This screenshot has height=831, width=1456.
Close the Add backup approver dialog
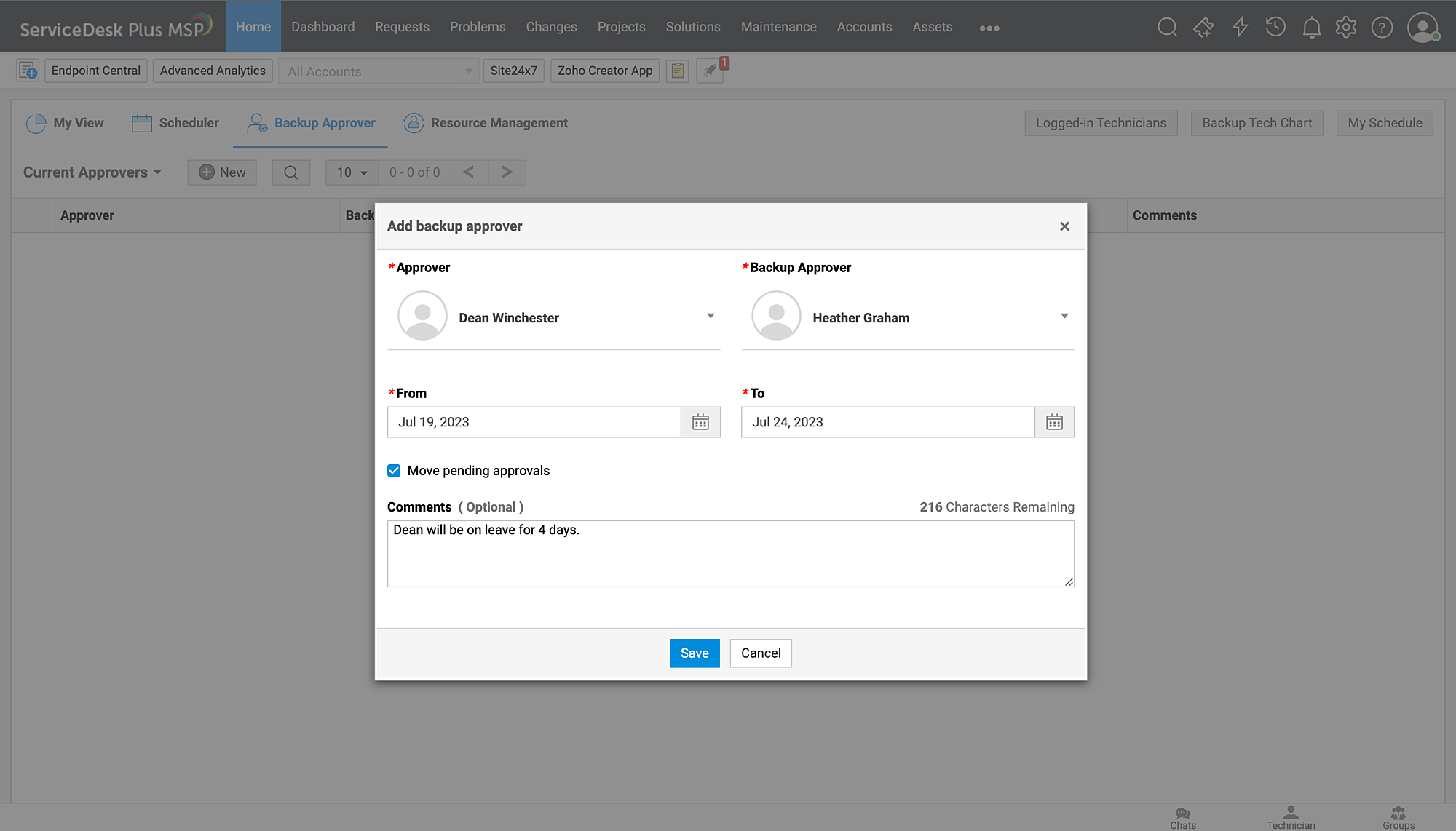(x=1064, y=226)
